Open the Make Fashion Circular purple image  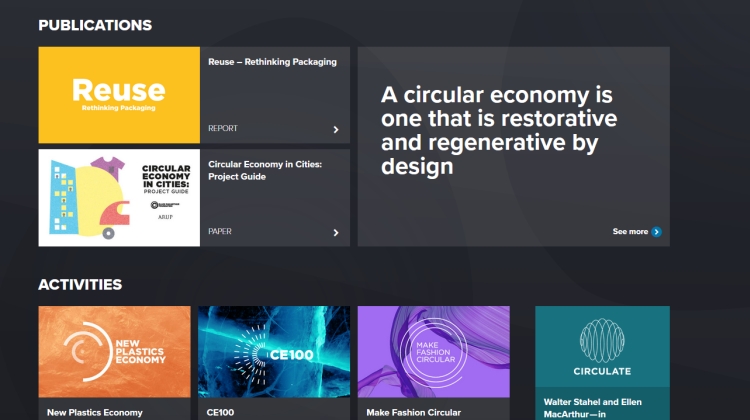434,352
